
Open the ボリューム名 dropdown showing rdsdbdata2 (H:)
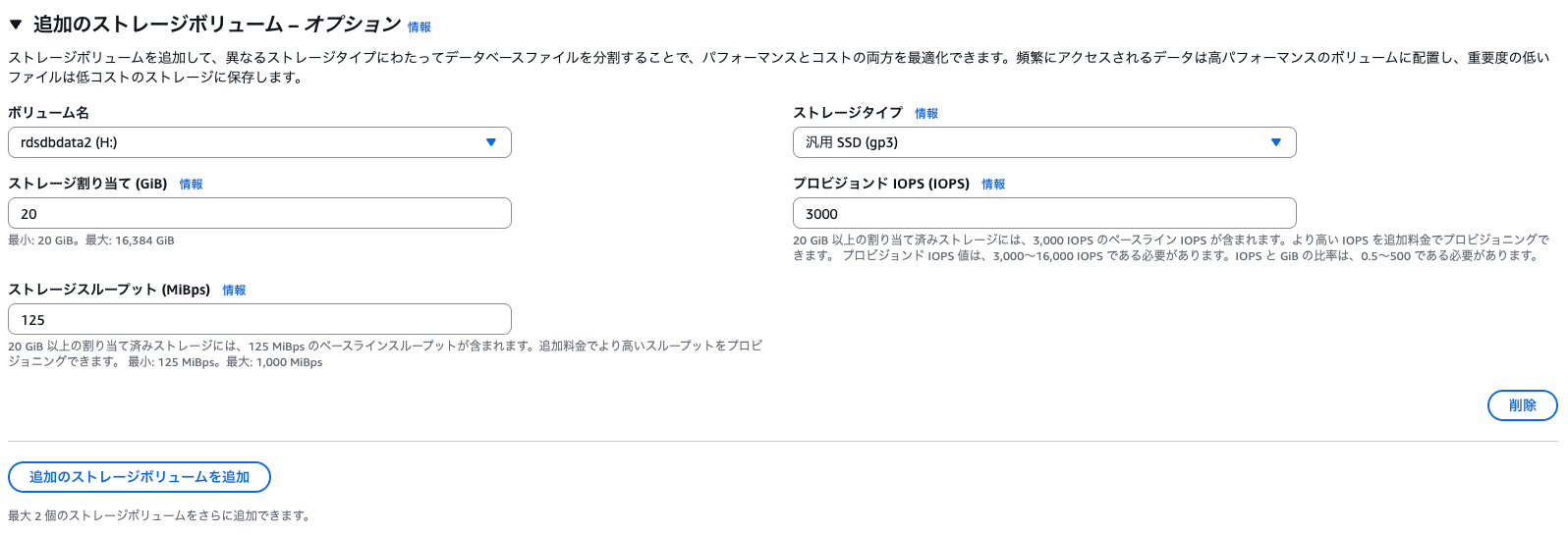pos(259,142)
